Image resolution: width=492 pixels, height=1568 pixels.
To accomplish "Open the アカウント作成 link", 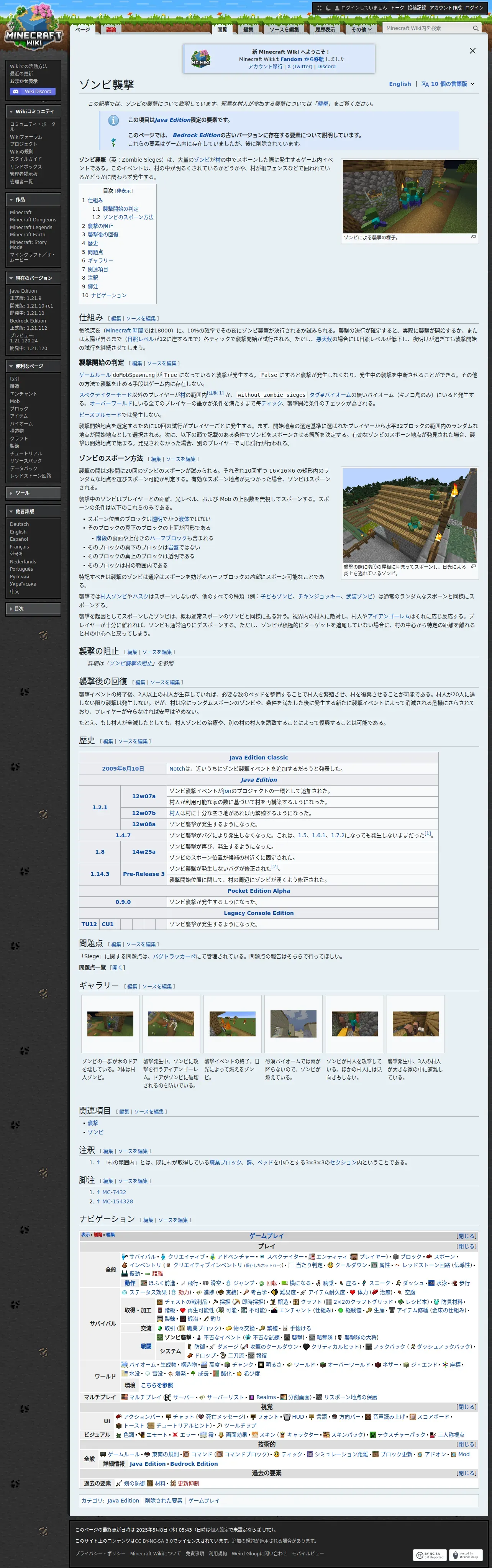I will pos(446,8).
